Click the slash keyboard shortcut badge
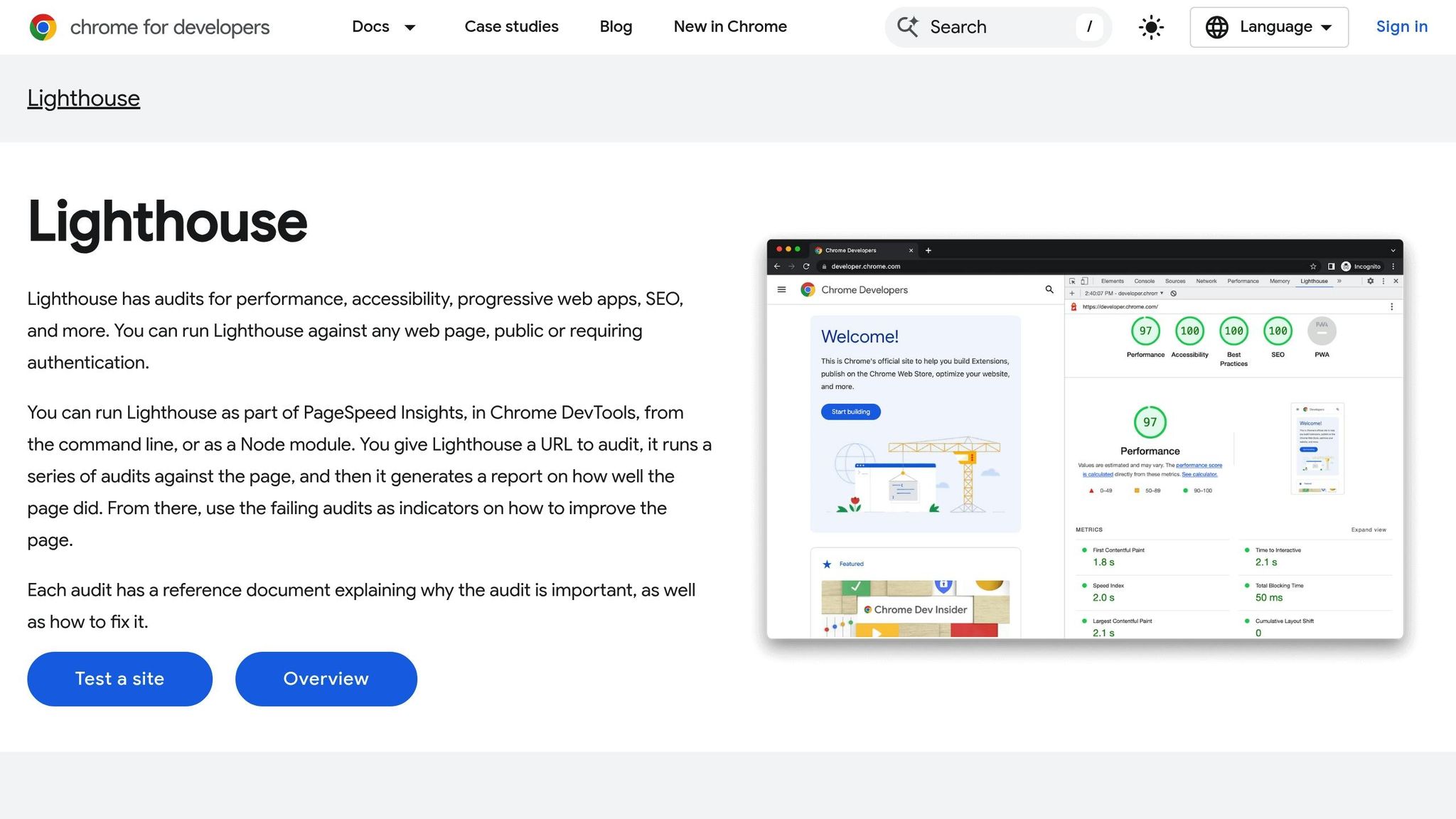Image resolution: width=1456 pixels, height=819 pixels. 1089,27
